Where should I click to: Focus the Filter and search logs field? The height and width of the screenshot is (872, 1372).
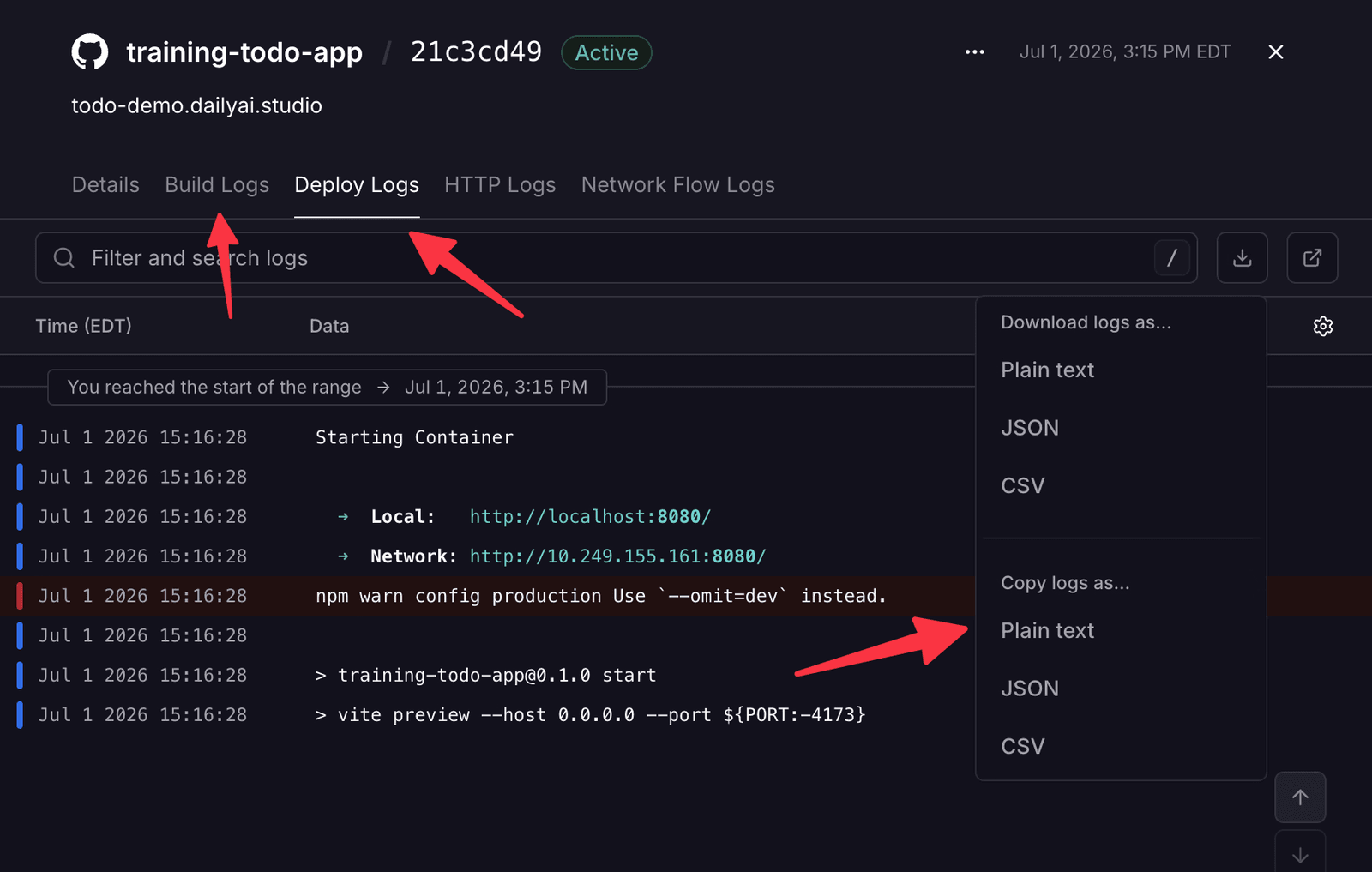point(616,257)
